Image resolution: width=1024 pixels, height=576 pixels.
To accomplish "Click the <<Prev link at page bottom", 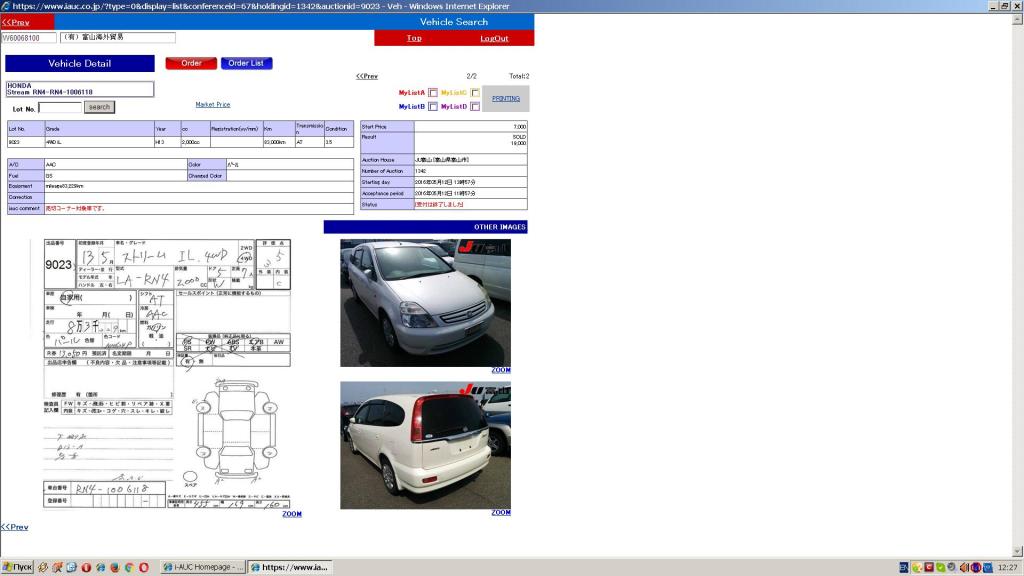I will 14,527.
